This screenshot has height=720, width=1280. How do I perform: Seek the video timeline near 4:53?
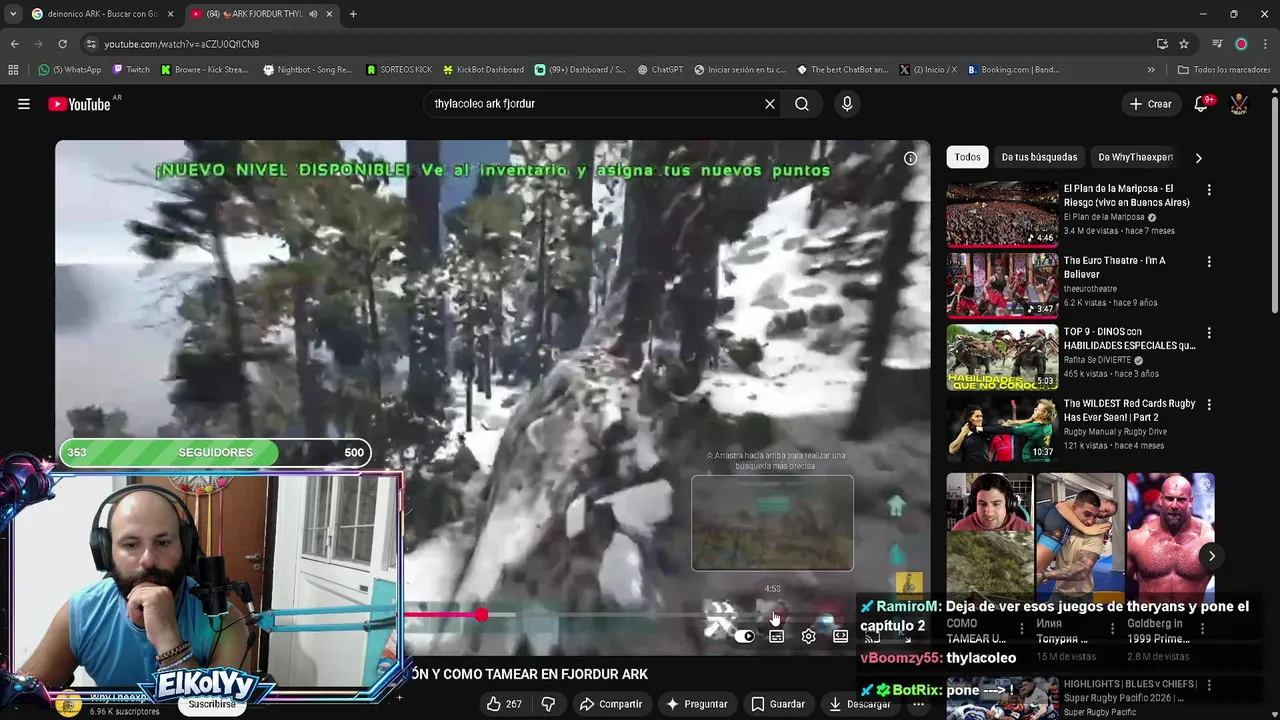click(773, 615)
